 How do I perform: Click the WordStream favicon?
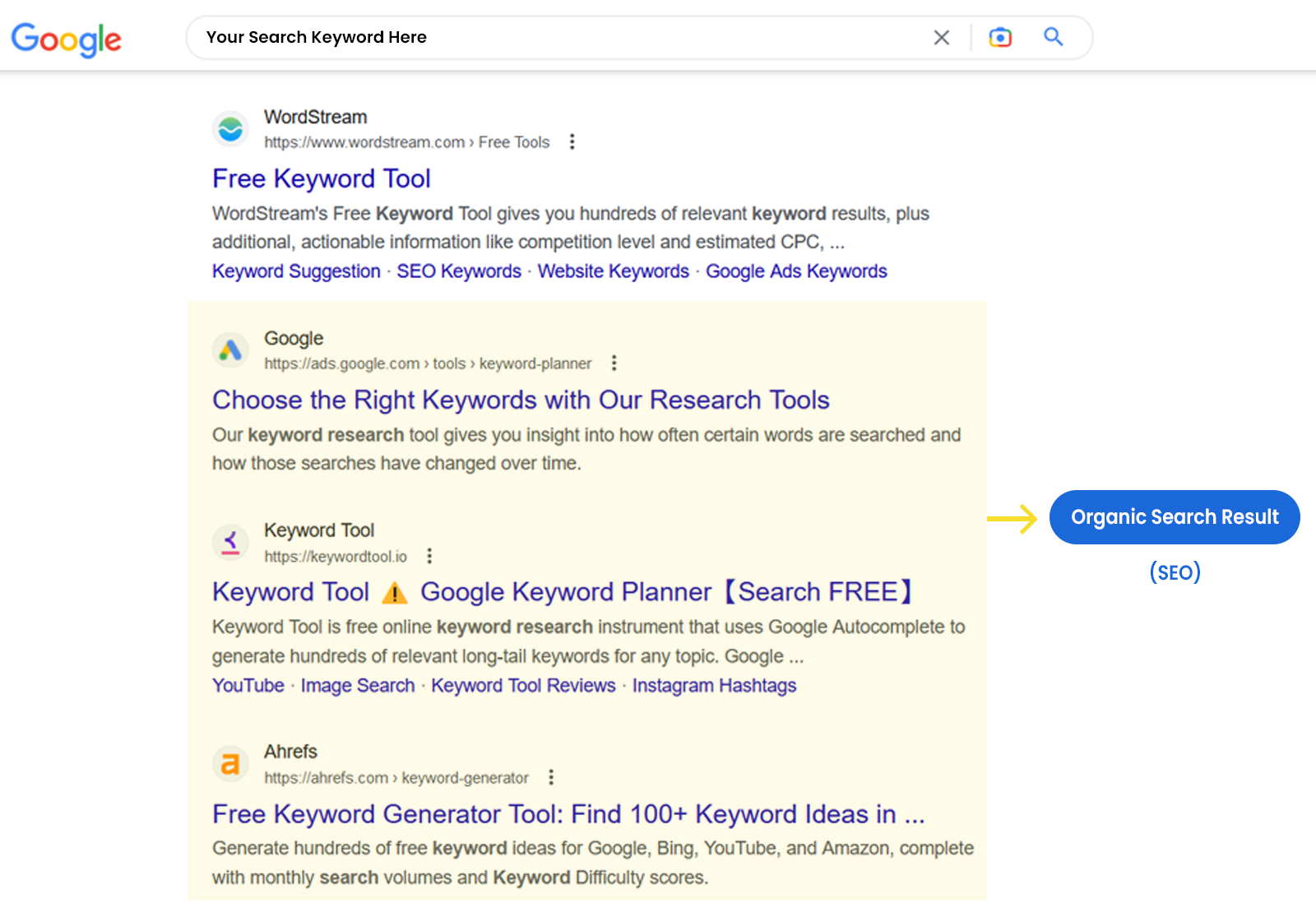tap(231, 129)
